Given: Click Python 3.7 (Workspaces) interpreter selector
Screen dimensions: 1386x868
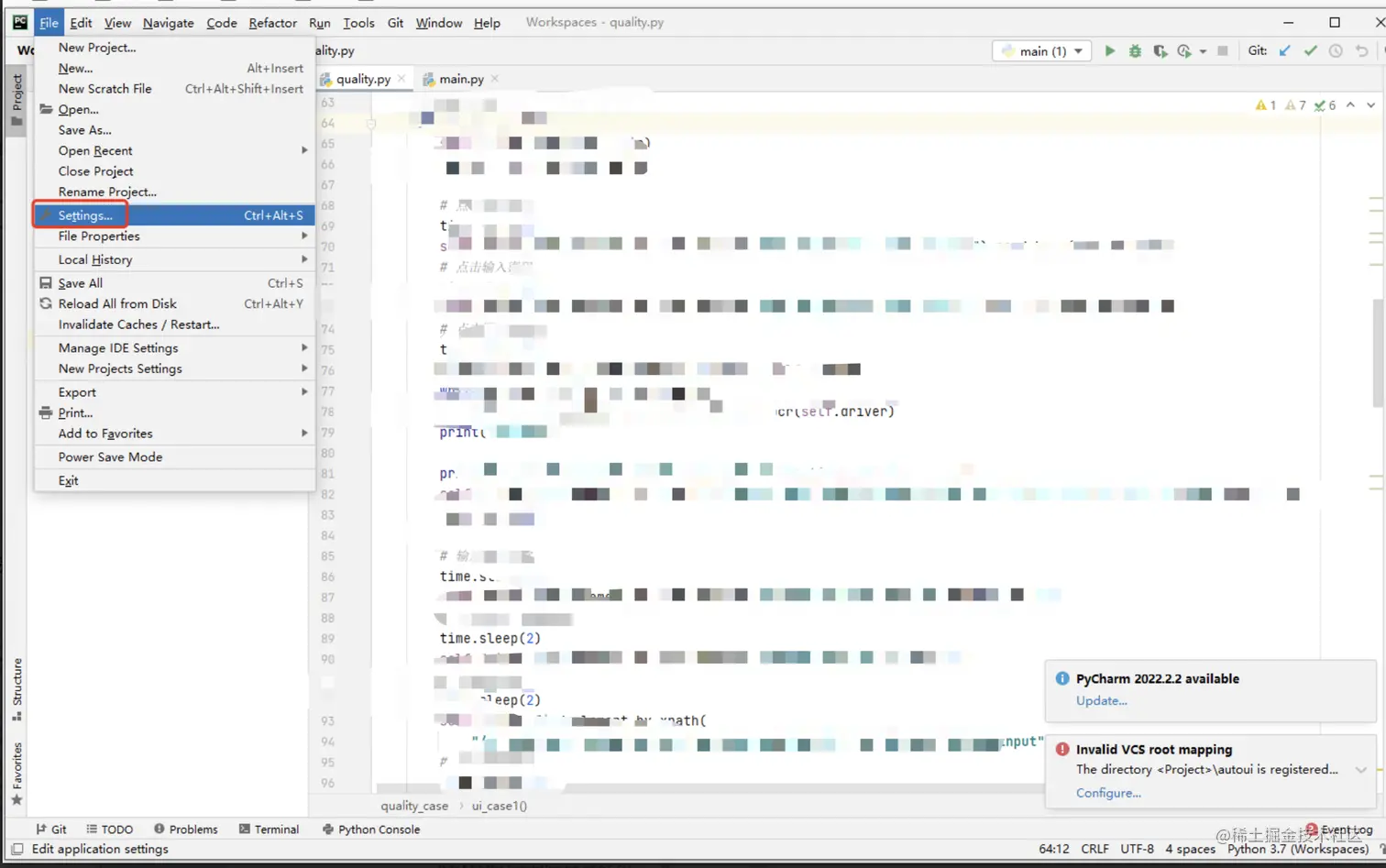Looking at the screenshot, I should 1297,849.
